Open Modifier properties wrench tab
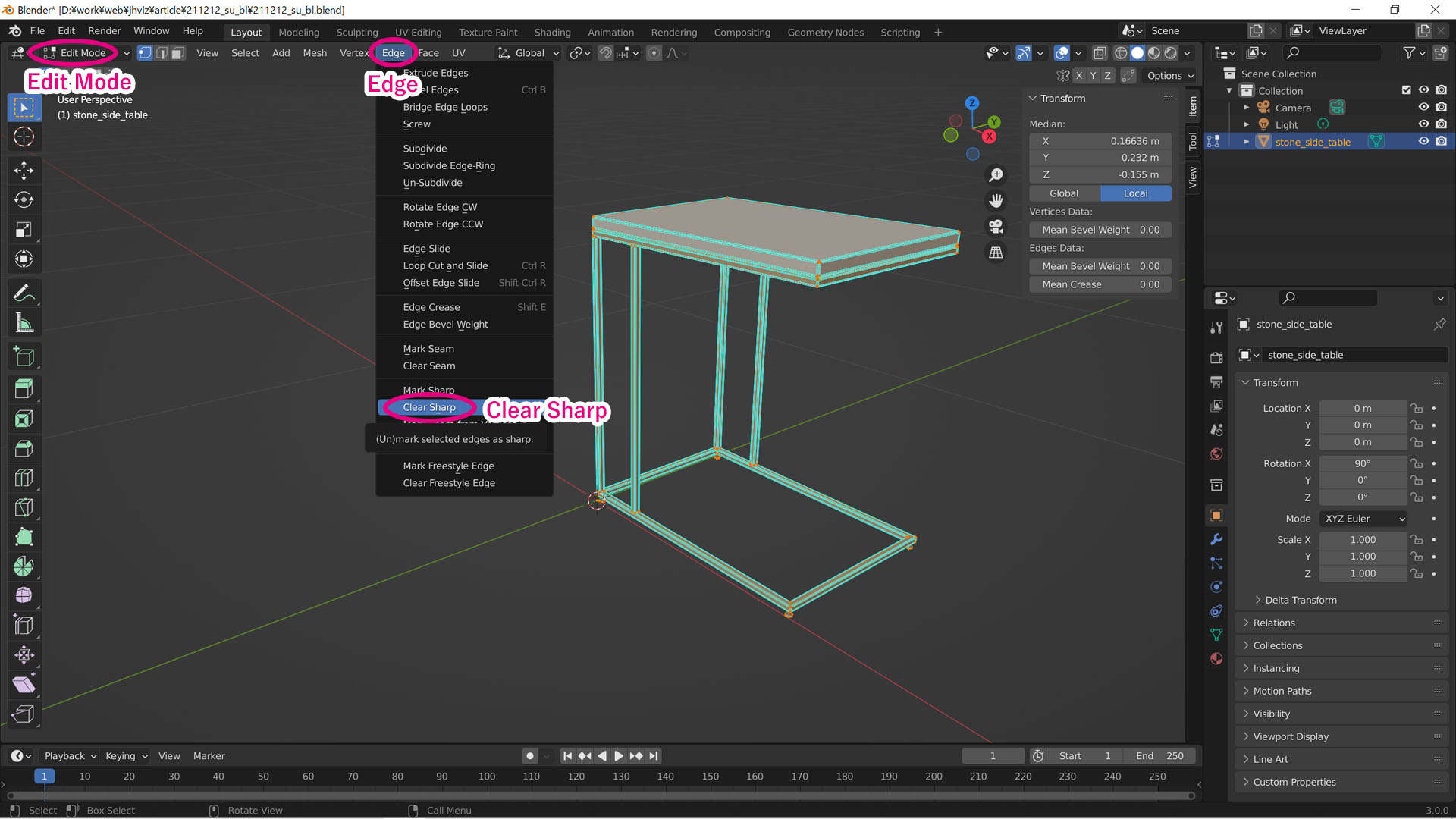 tap(1216, 539)
